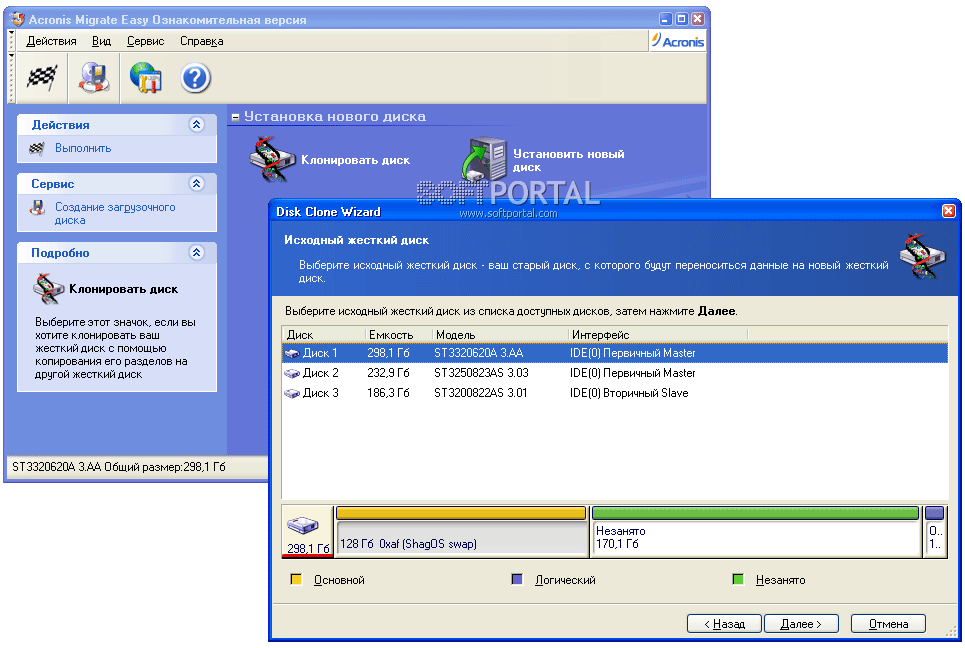
Task: Click the Действия sidebar panel header
Action: click(x=117, y=125)
